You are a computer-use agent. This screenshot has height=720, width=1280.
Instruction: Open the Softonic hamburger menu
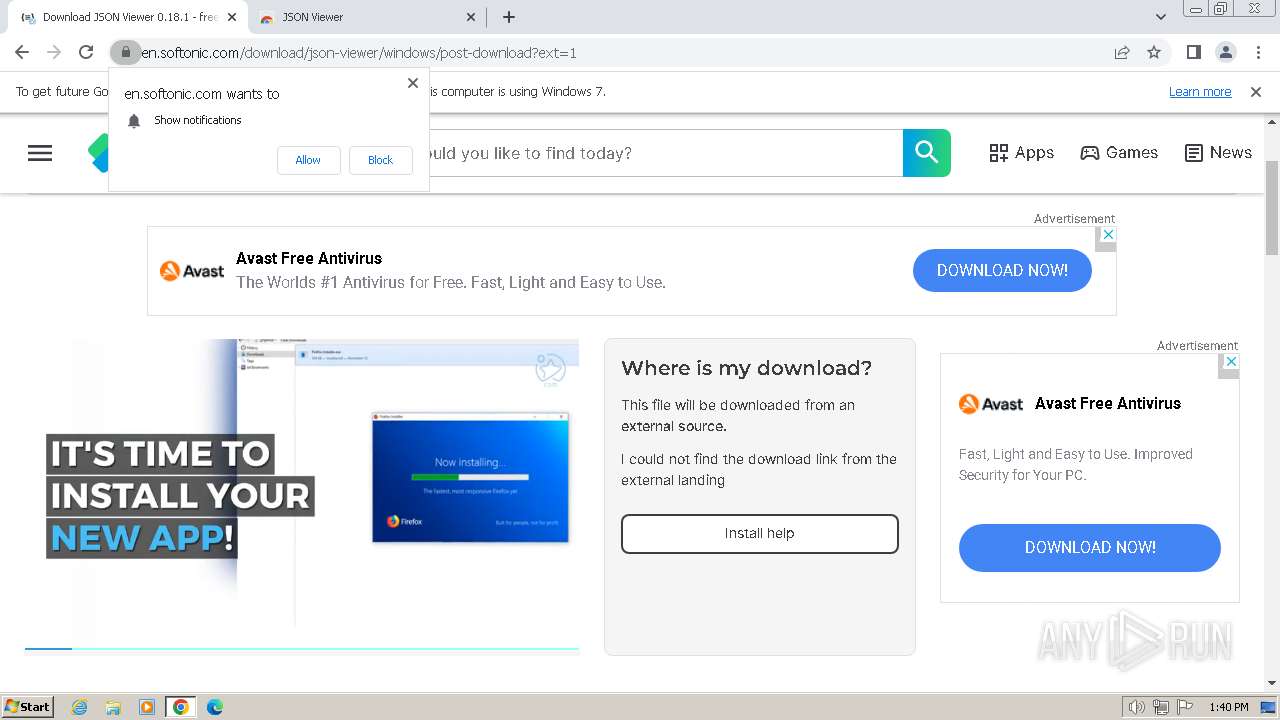40,153
